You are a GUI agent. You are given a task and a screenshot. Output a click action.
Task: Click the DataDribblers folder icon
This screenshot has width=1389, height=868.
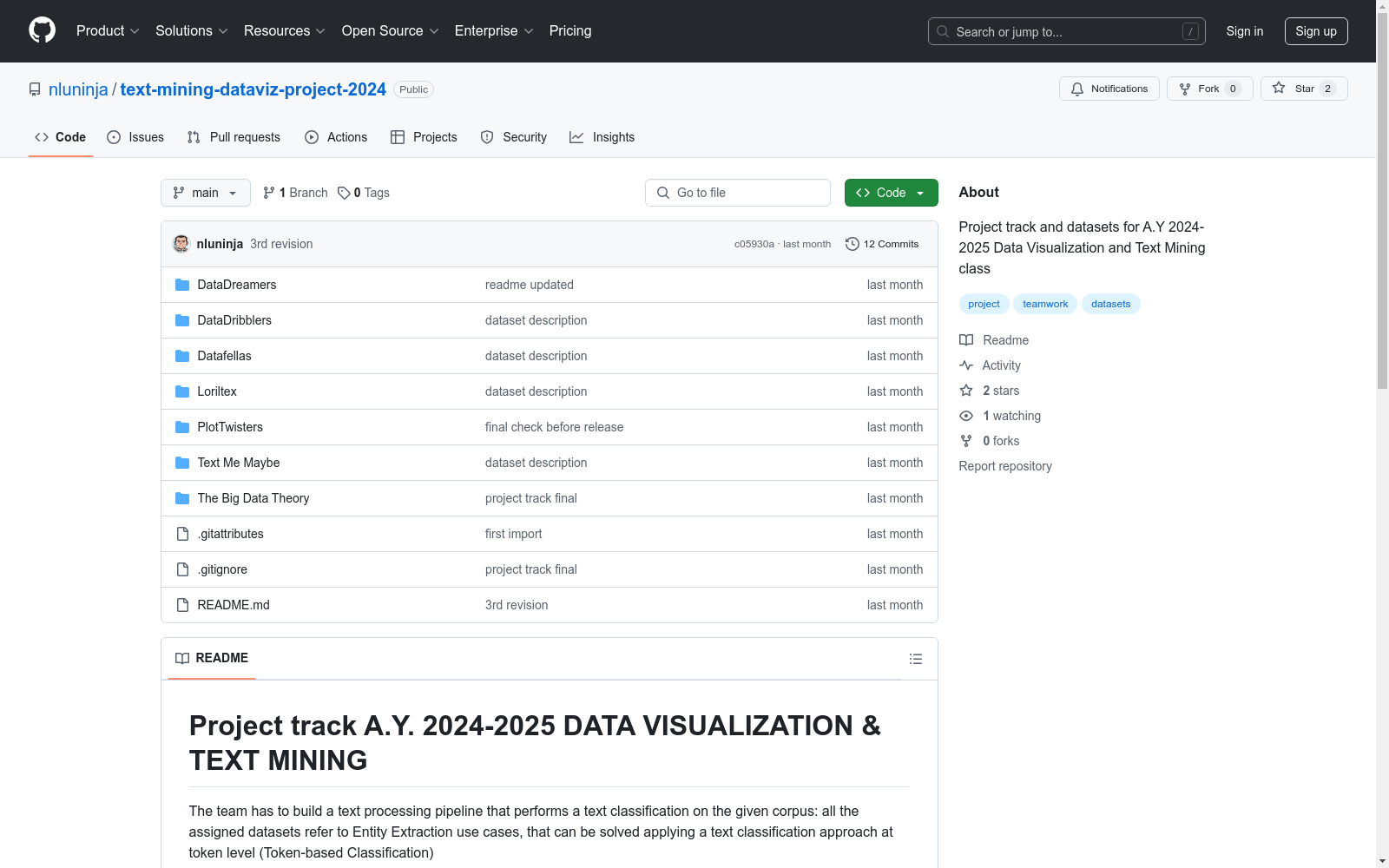(x=182, y=320)
